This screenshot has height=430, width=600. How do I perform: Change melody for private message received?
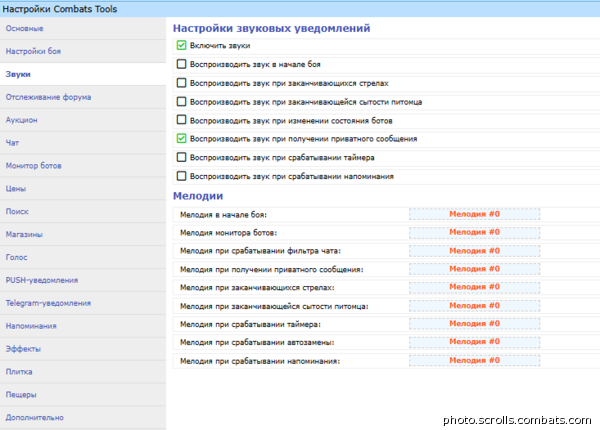474,268
